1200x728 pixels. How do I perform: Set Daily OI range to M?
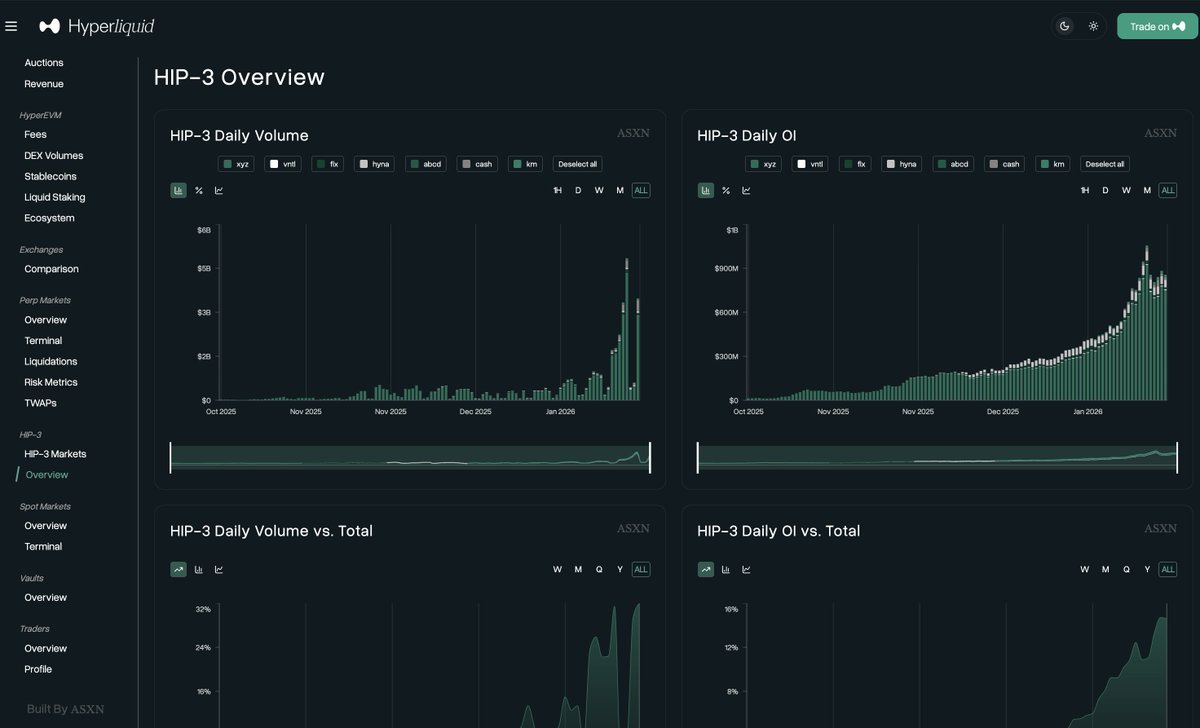[1147, 190]
